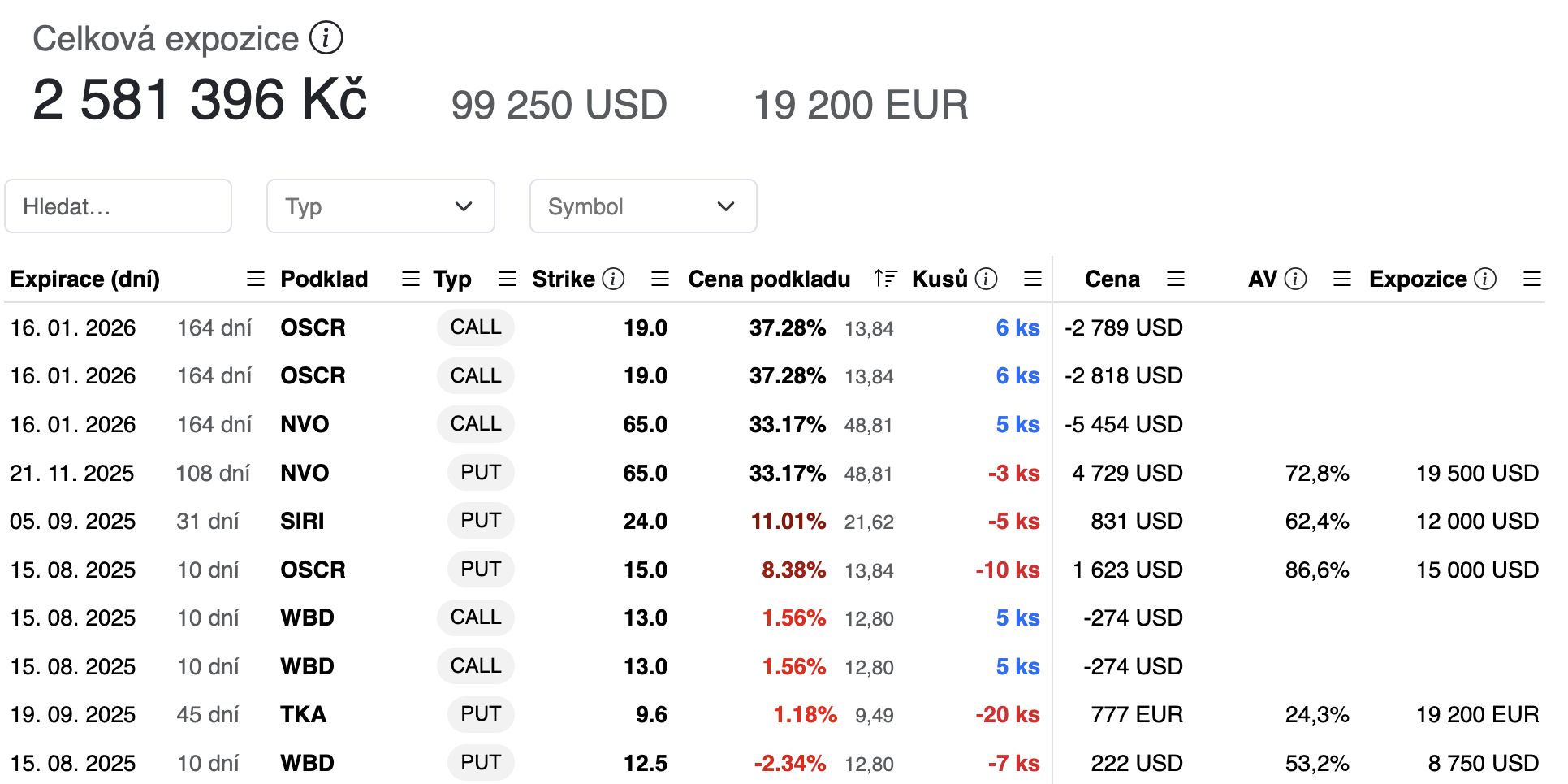Click Kusů column info icon

click(x=987, y=279)
